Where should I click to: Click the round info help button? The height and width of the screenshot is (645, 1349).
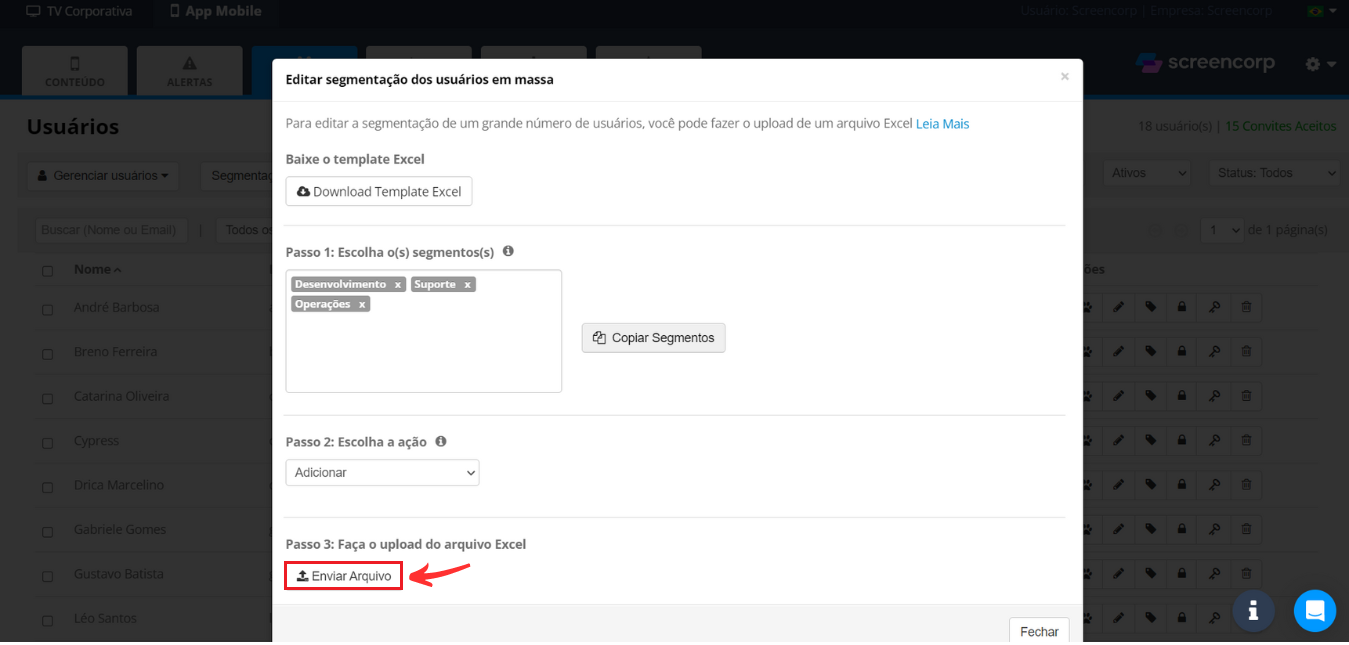point(1253,610)
